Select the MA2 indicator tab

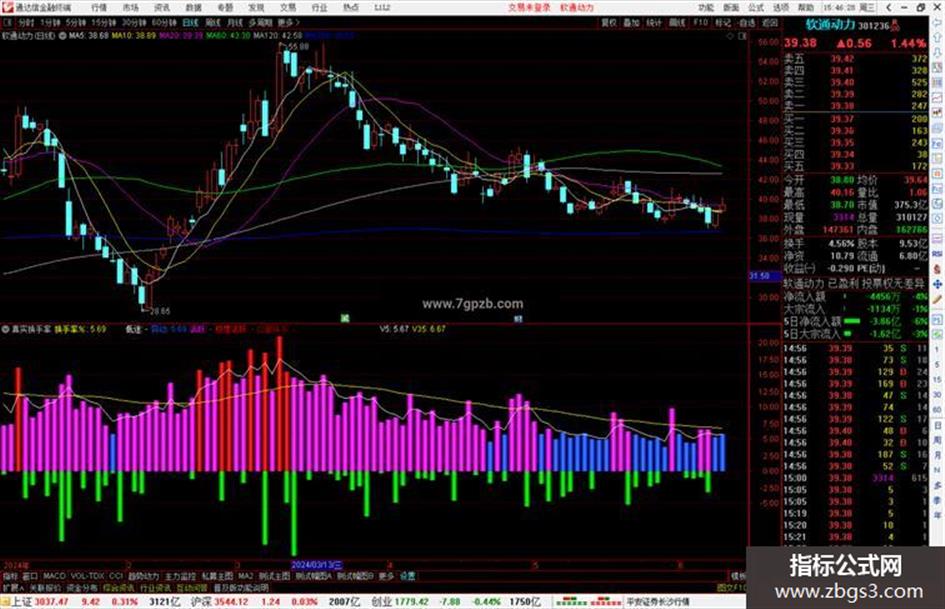[x=246, y=576]
